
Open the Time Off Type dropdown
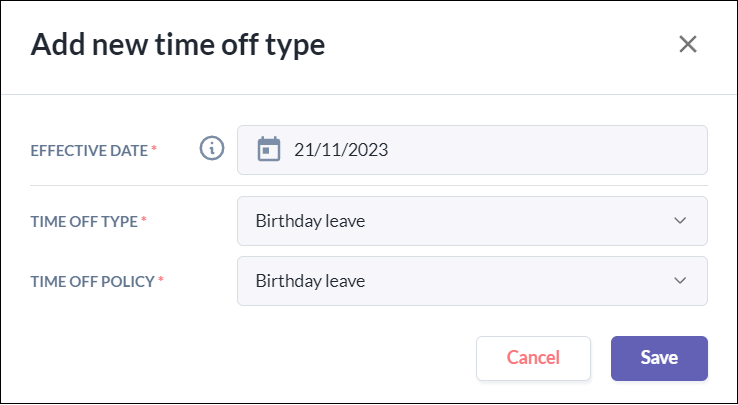[x=471, y=221]
